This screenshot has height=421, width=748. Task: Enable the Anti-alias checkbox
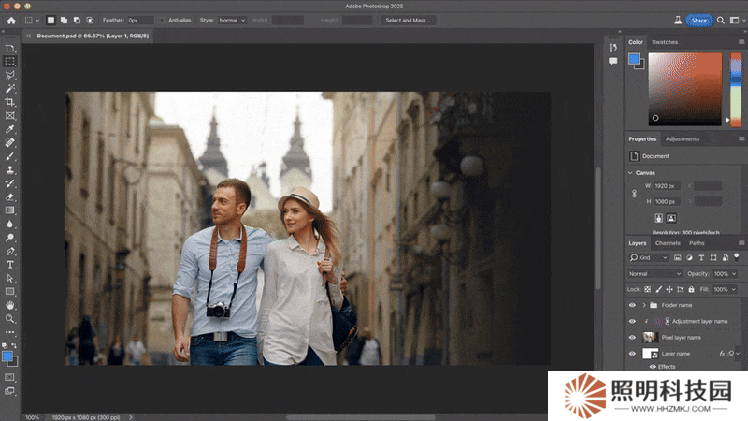(163, 20)
